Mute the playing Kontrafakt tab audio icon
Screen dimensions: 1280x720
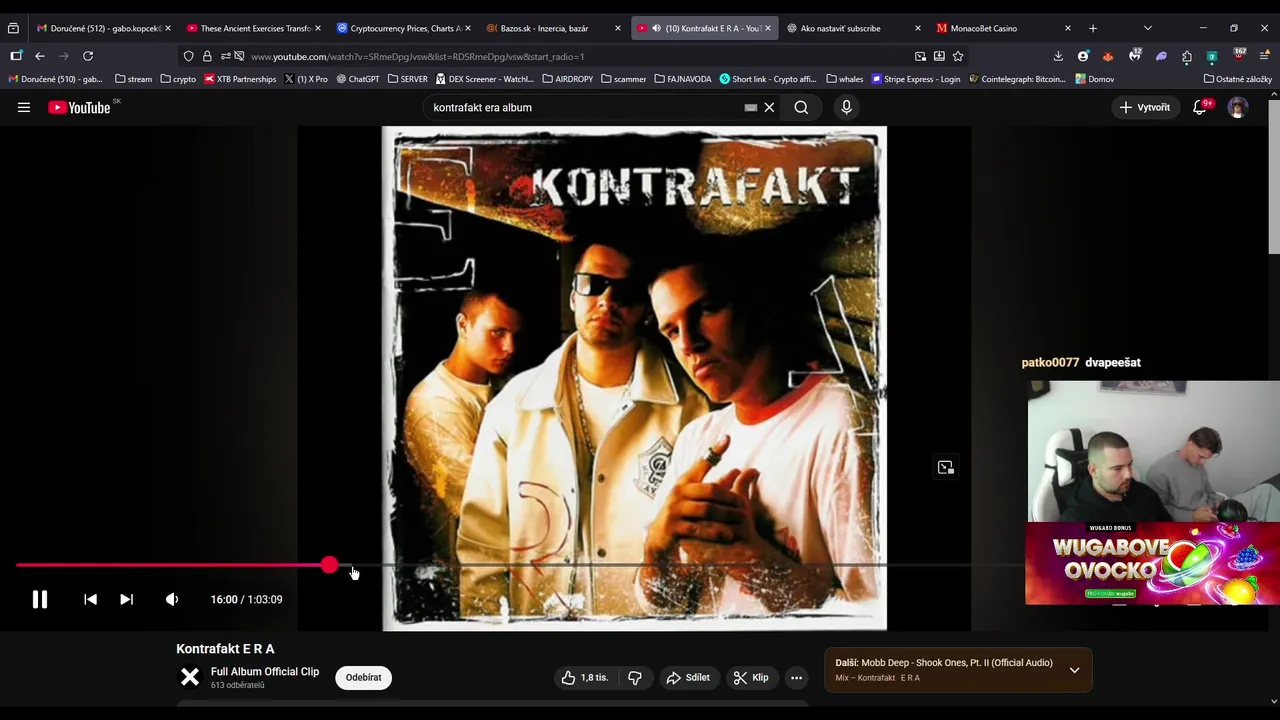pyautogui.click(x=656, y=28)
